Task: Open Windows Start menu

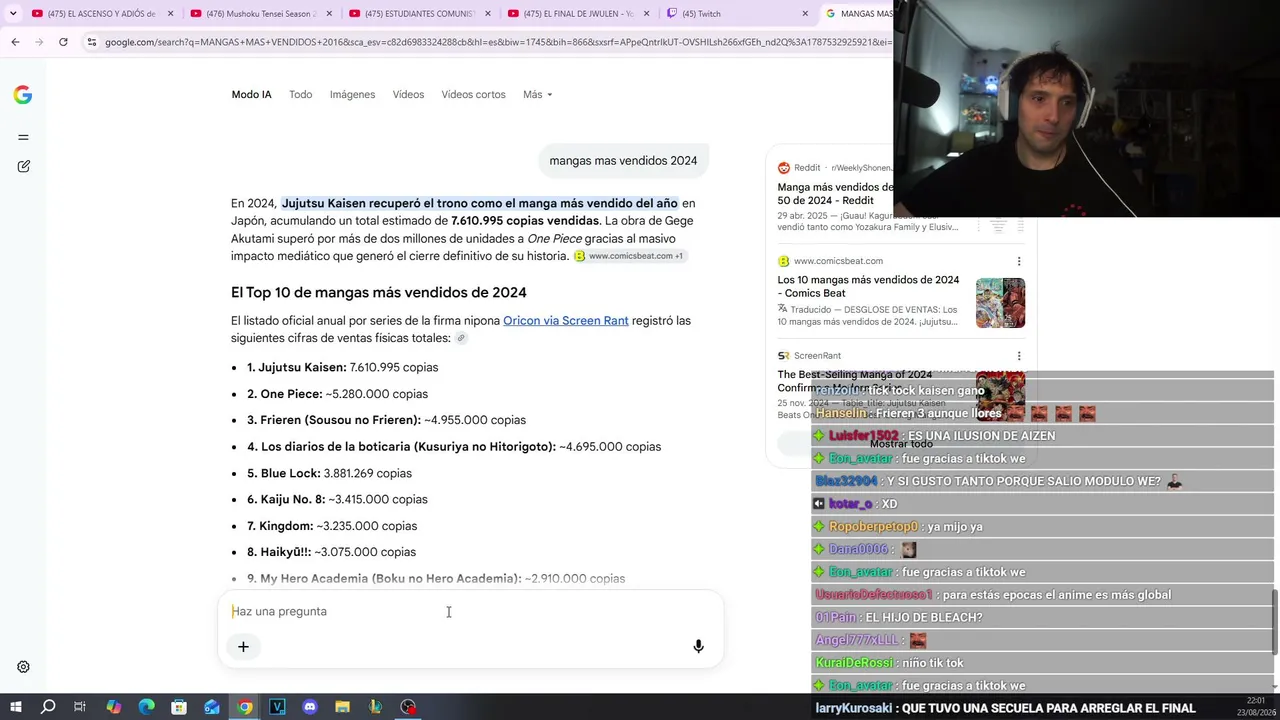Action: click(x=15, y=707)
